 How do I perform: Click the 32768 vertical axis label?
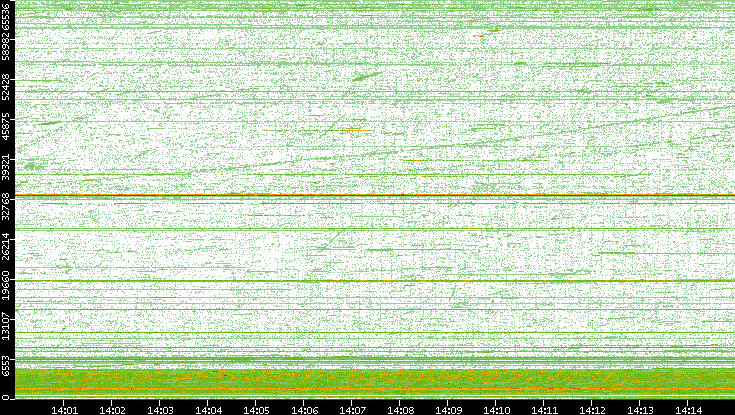click(6, 204)
